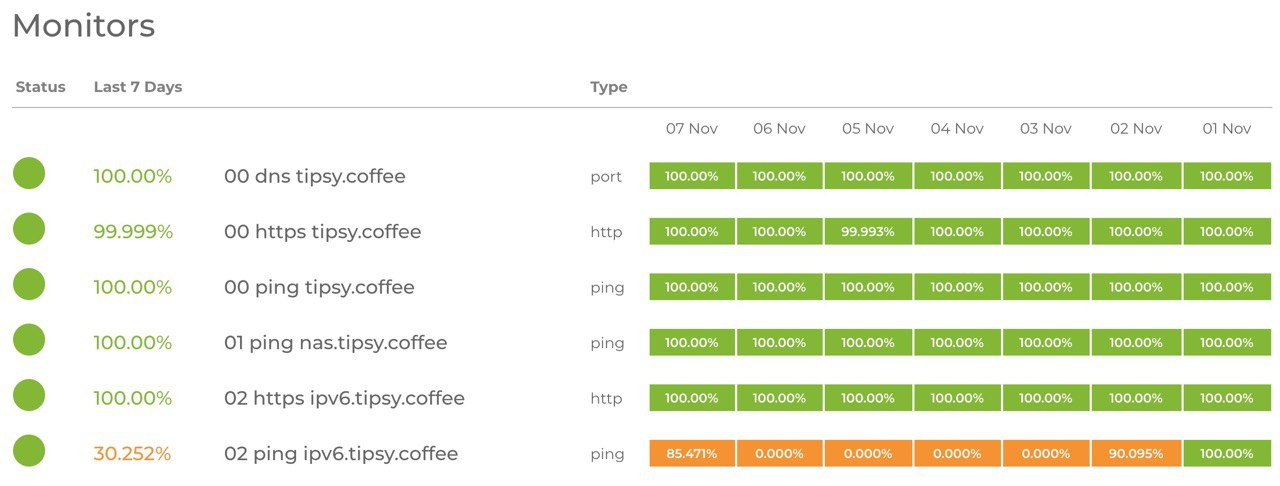Open the 00 https tipsy.coffee monitor
The height and width of the screenshot is (486, 1280).
point(323,232)
